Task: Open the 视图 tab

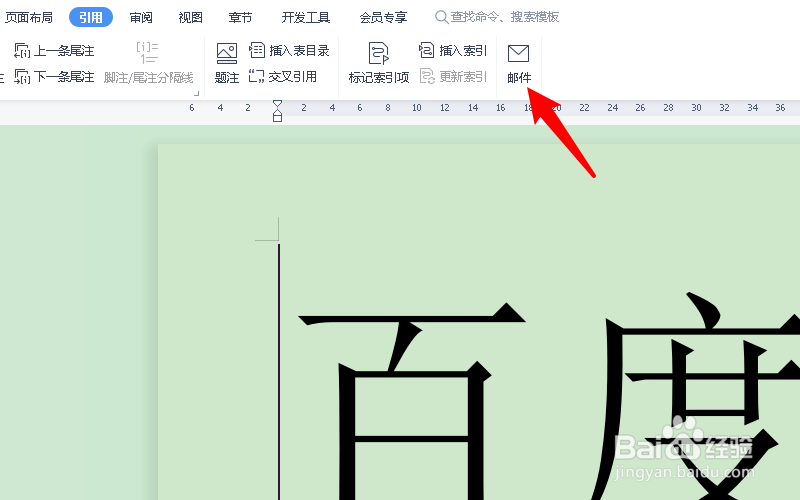Action: coord(190,17)
